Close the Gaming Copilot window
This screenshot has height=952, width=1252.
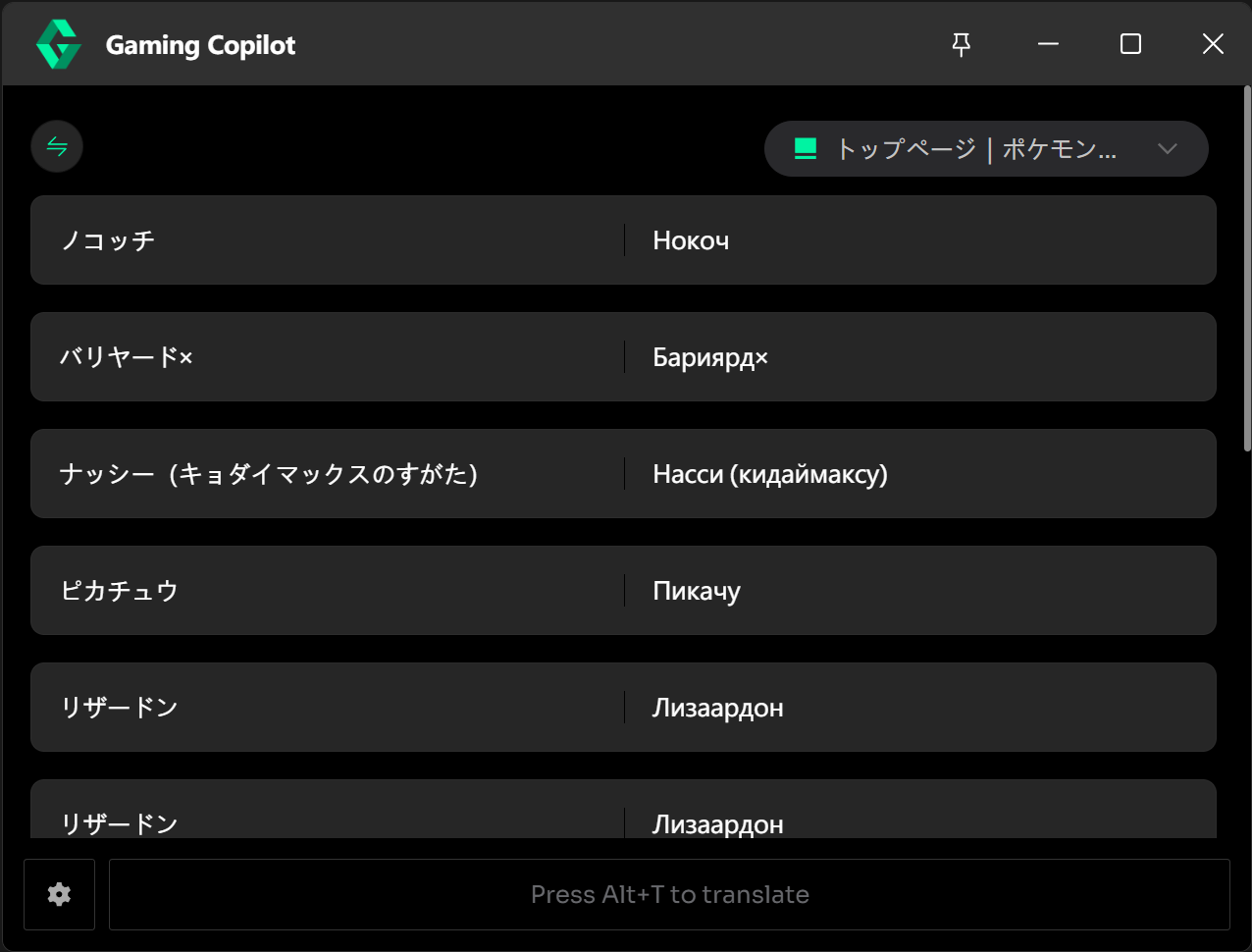(1213, 44)
